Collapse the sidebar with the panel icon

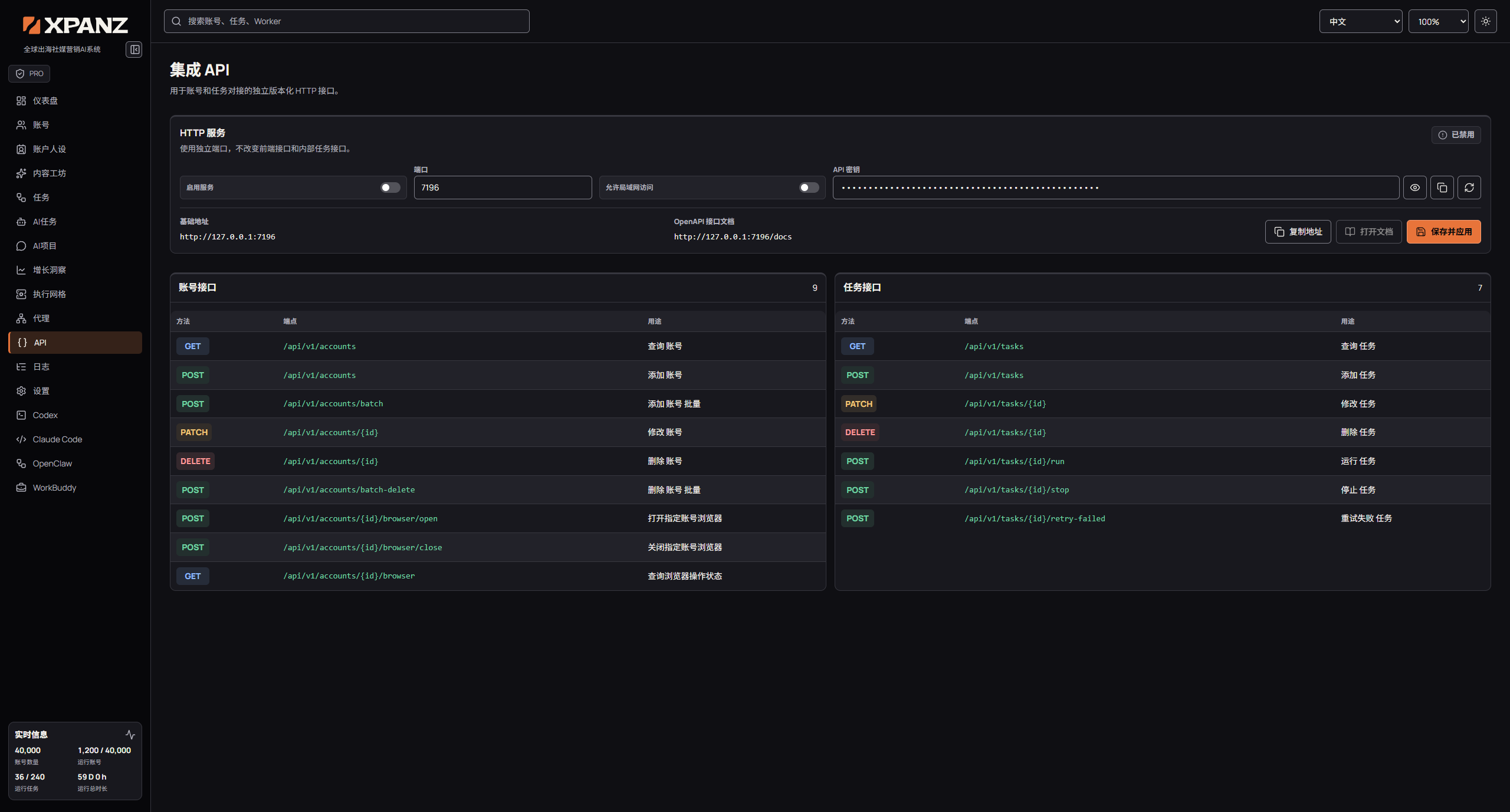click(x=134, y=50)
